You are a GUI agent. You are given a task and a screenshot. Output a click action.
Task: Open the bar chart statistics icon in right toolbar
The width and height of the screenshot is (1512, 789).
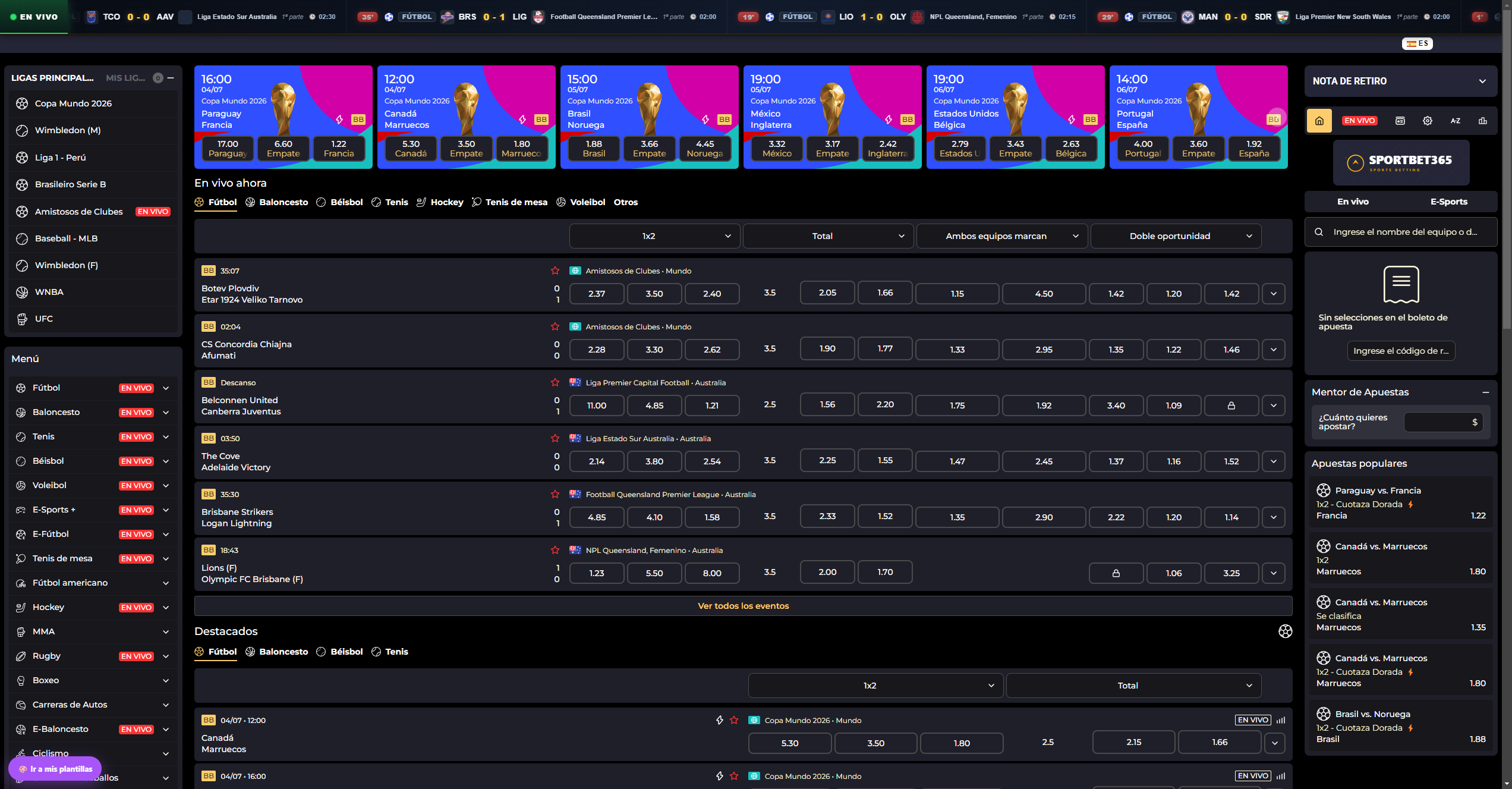(x=1483, y=121)
